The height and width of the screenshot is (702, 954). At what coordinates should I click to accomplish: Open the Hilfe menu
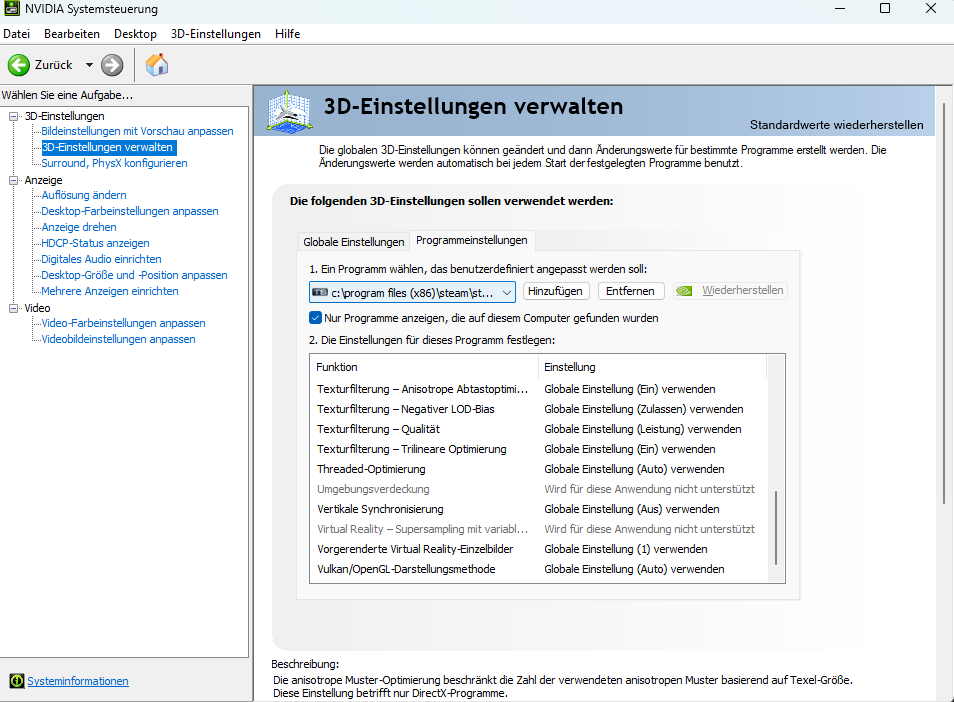[288, 34]
